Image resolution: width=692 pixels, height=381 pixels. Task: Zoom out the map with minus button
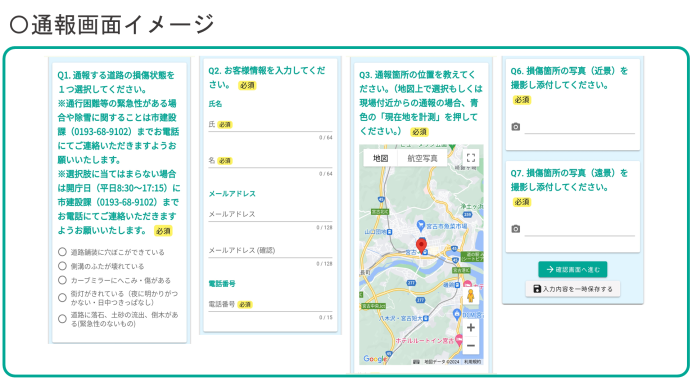coord(471,346)
